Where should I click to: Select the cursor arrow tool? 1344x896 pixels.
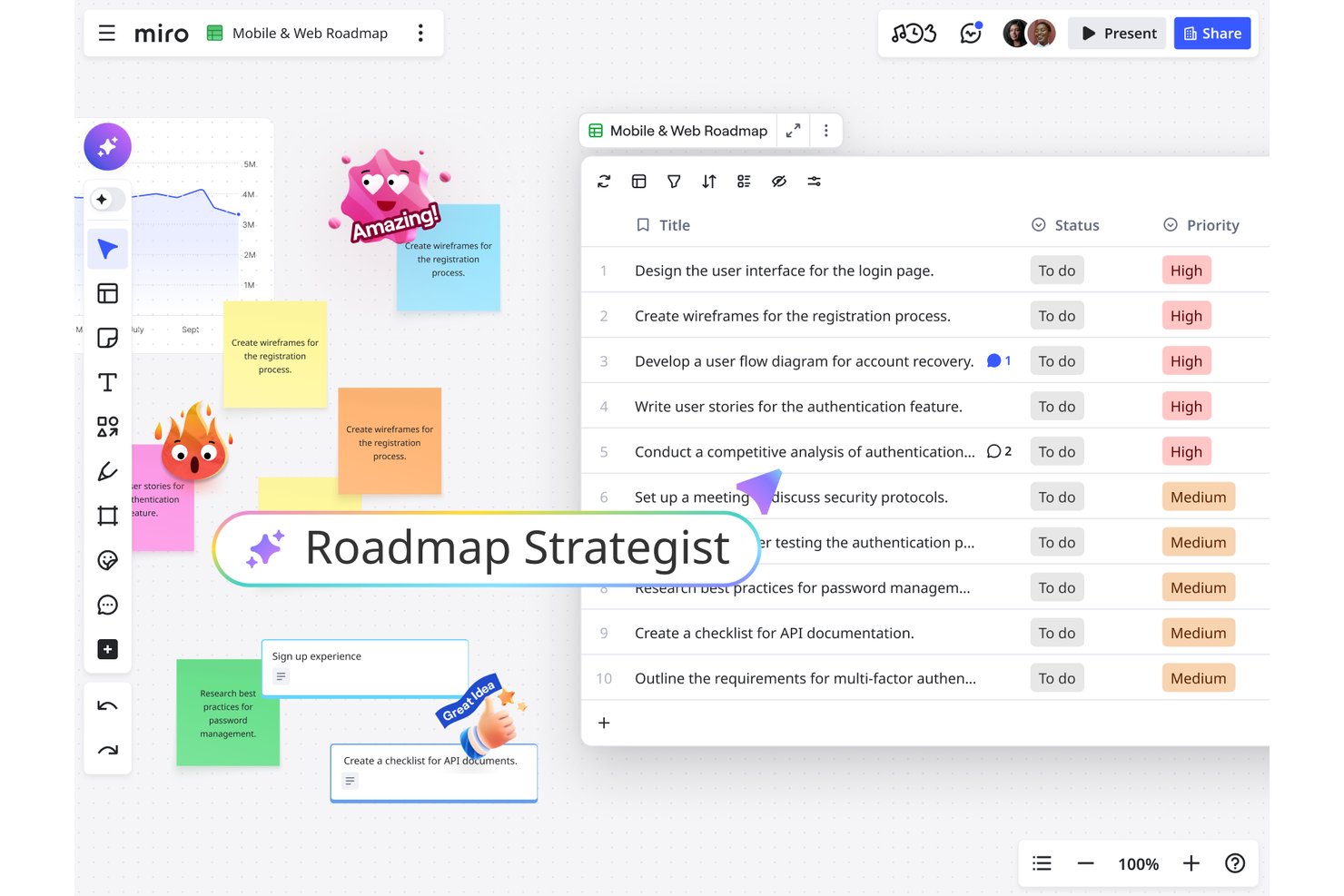point(108,249)
